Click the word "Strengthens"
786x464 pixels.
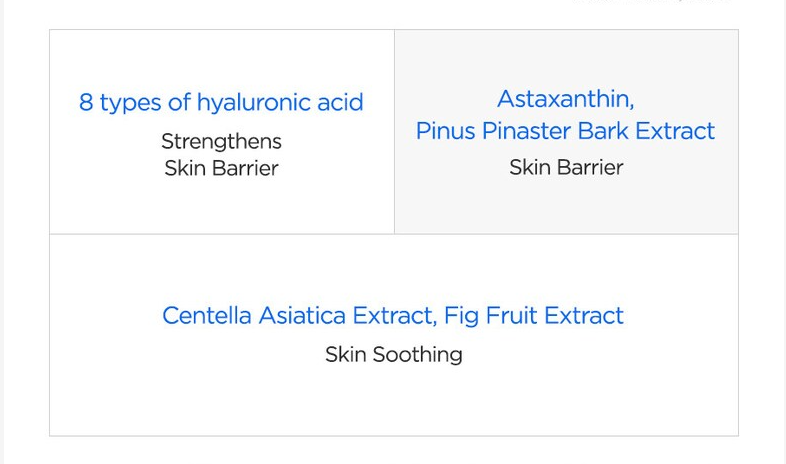tap(221, 141)
